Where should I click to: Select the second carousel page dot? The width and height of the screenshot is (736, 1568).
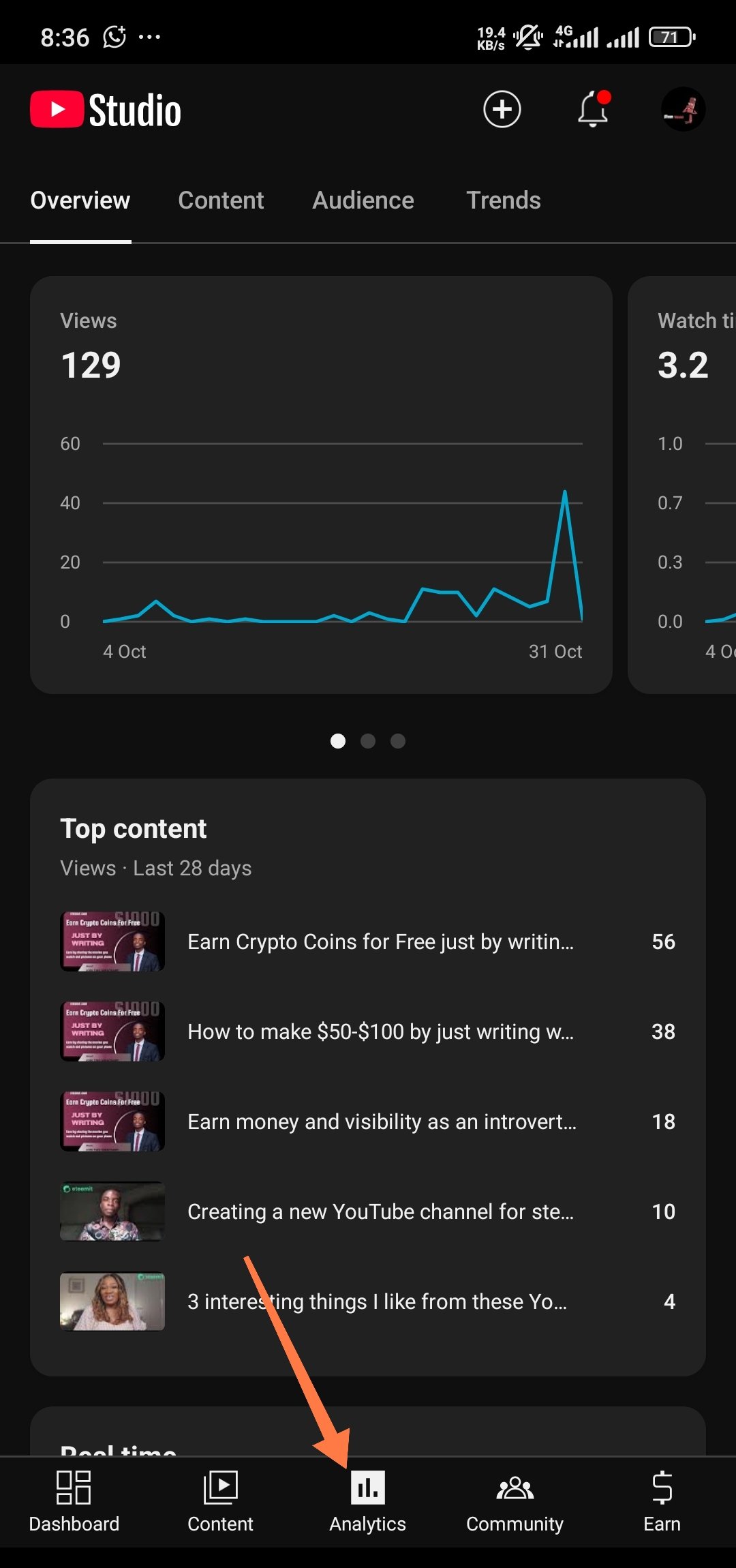368,741
